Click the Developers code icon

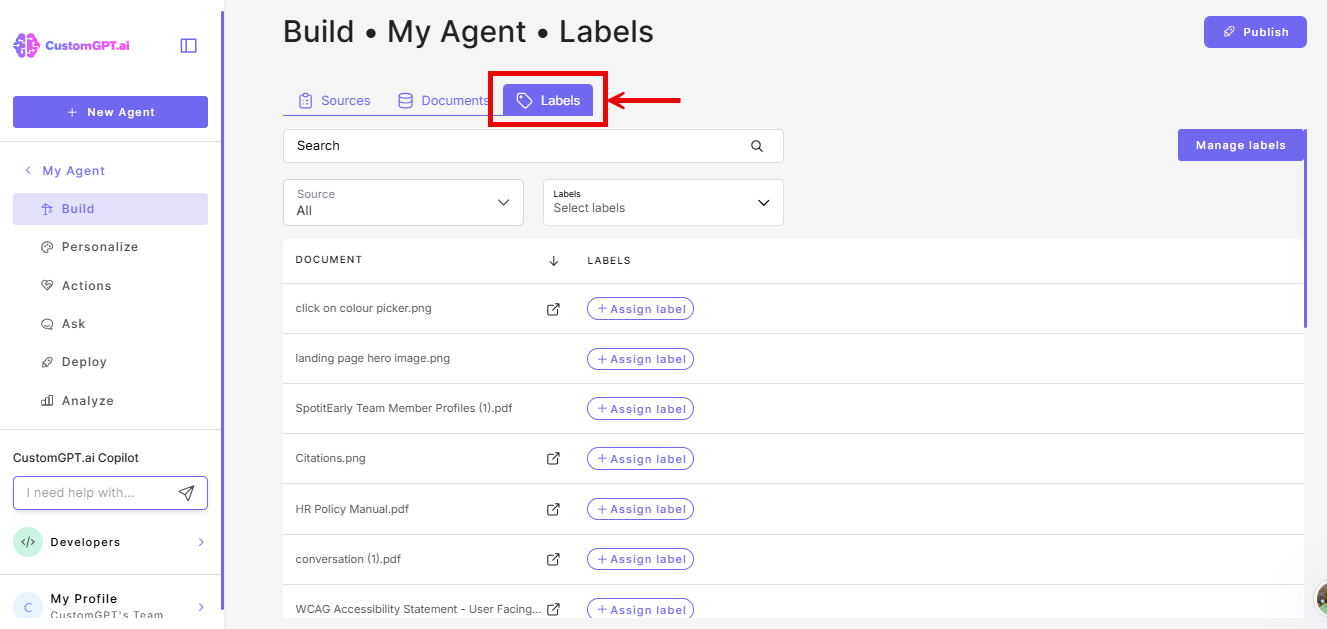(x=27, y=541)
